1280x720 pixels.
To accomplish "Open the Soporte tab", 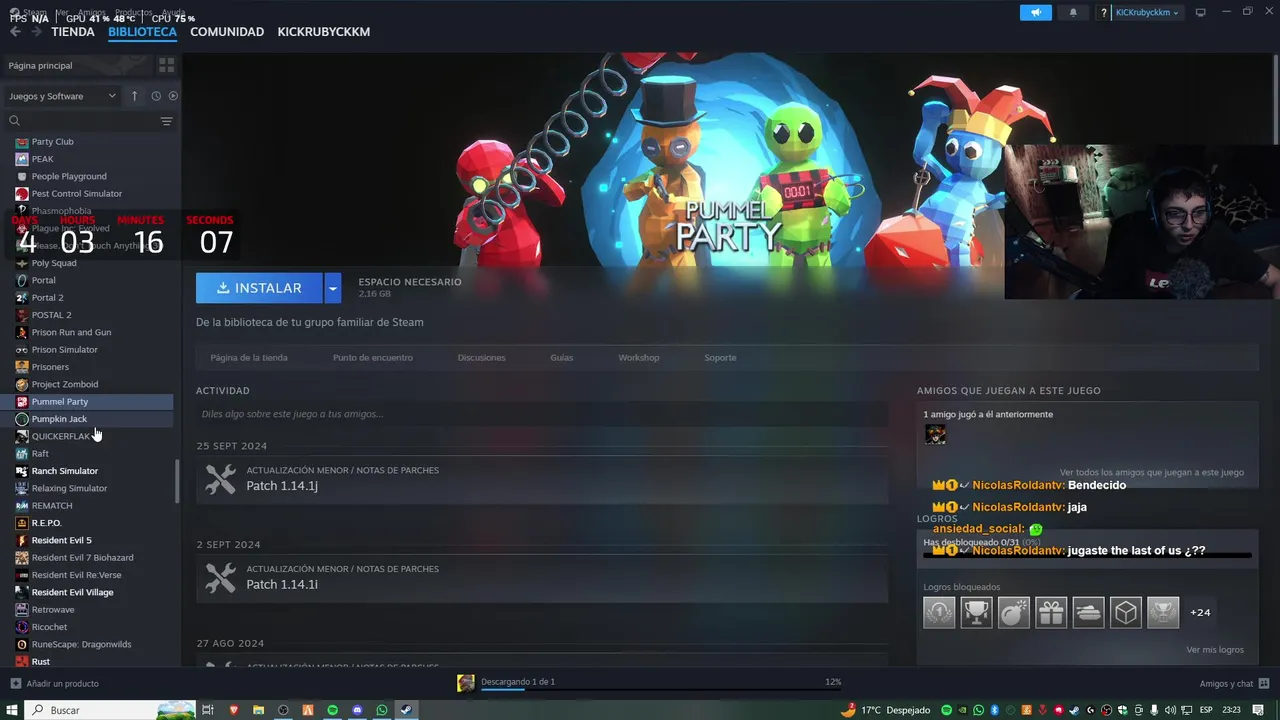I will 720,357.
